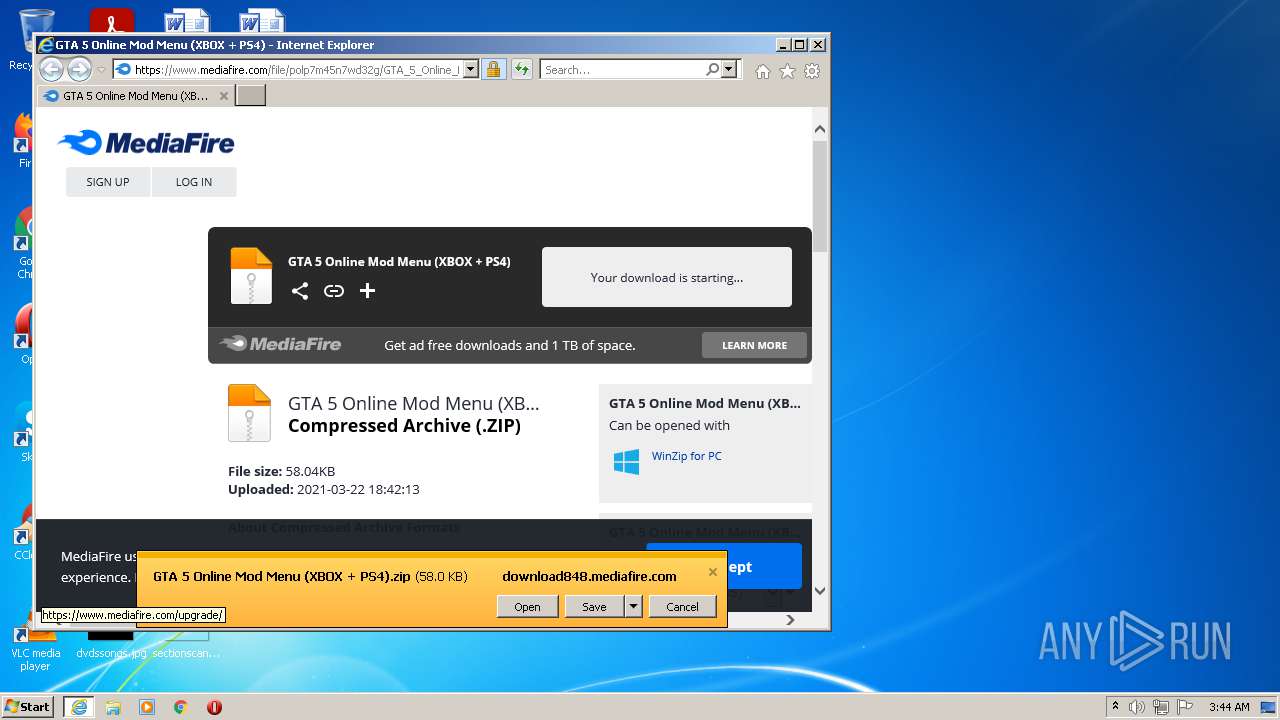Click the search magnifier icon in search box
The width and height of the screenshot is (1280, 720).
712,69
